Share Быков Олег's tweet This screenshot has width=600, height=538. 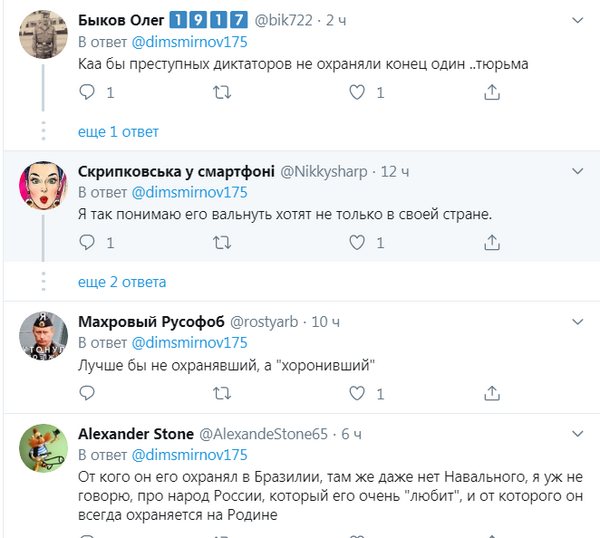[491, 93]
